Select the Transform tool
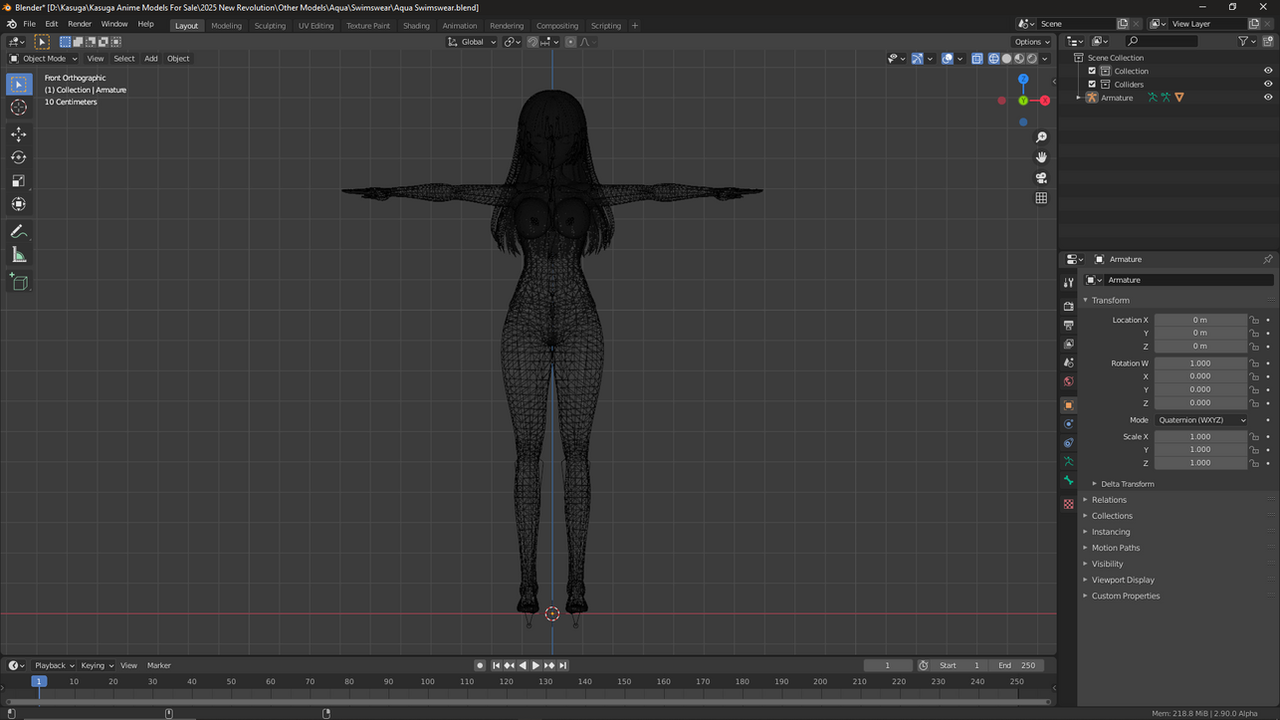The image size is (1280, 720). coord(19,204)
